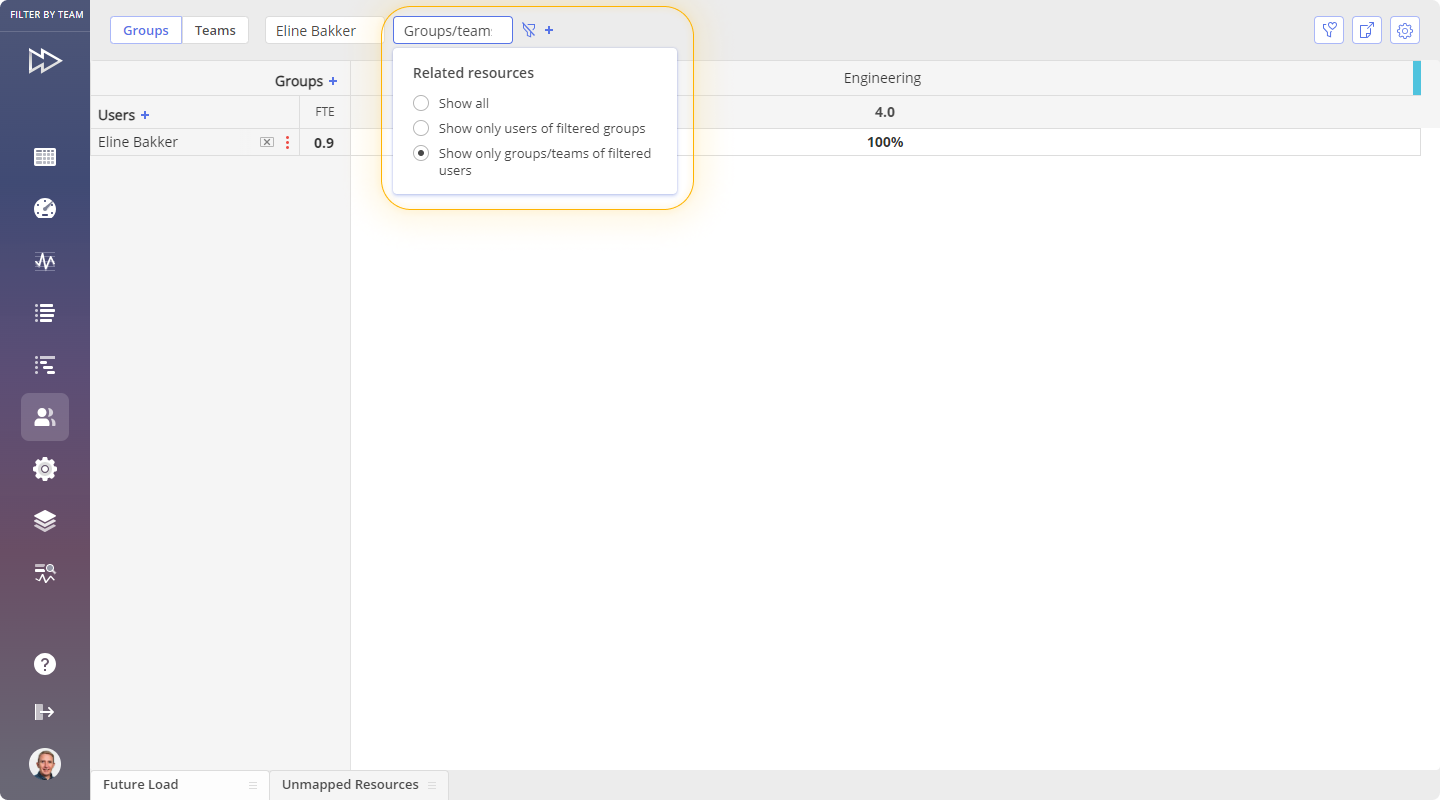Expand the Future Load panel handle

(x=253, y=785)
